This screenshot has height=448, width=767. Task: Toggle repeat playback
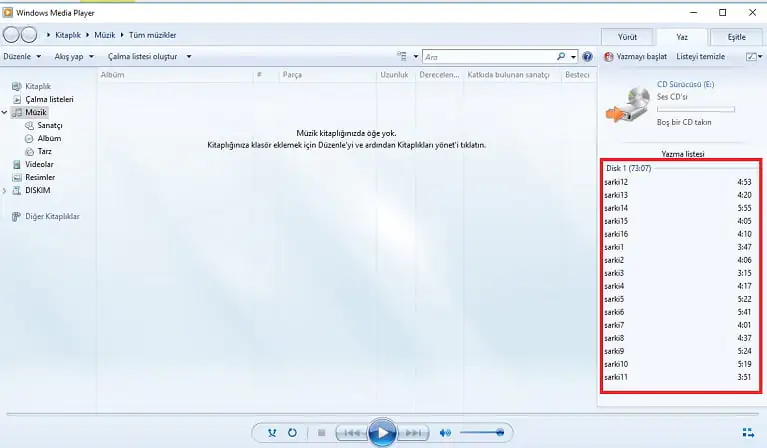point(292,433)
